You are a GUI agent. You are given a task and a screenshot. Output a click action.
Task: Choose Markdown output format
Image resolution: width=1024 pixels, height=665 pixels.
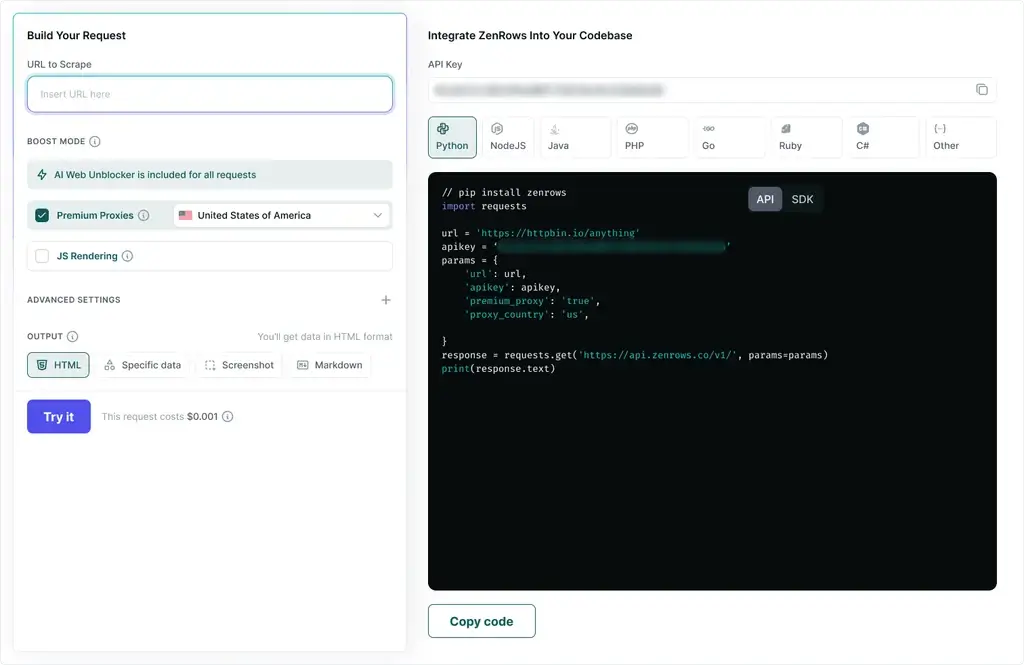tap(329, 364)
